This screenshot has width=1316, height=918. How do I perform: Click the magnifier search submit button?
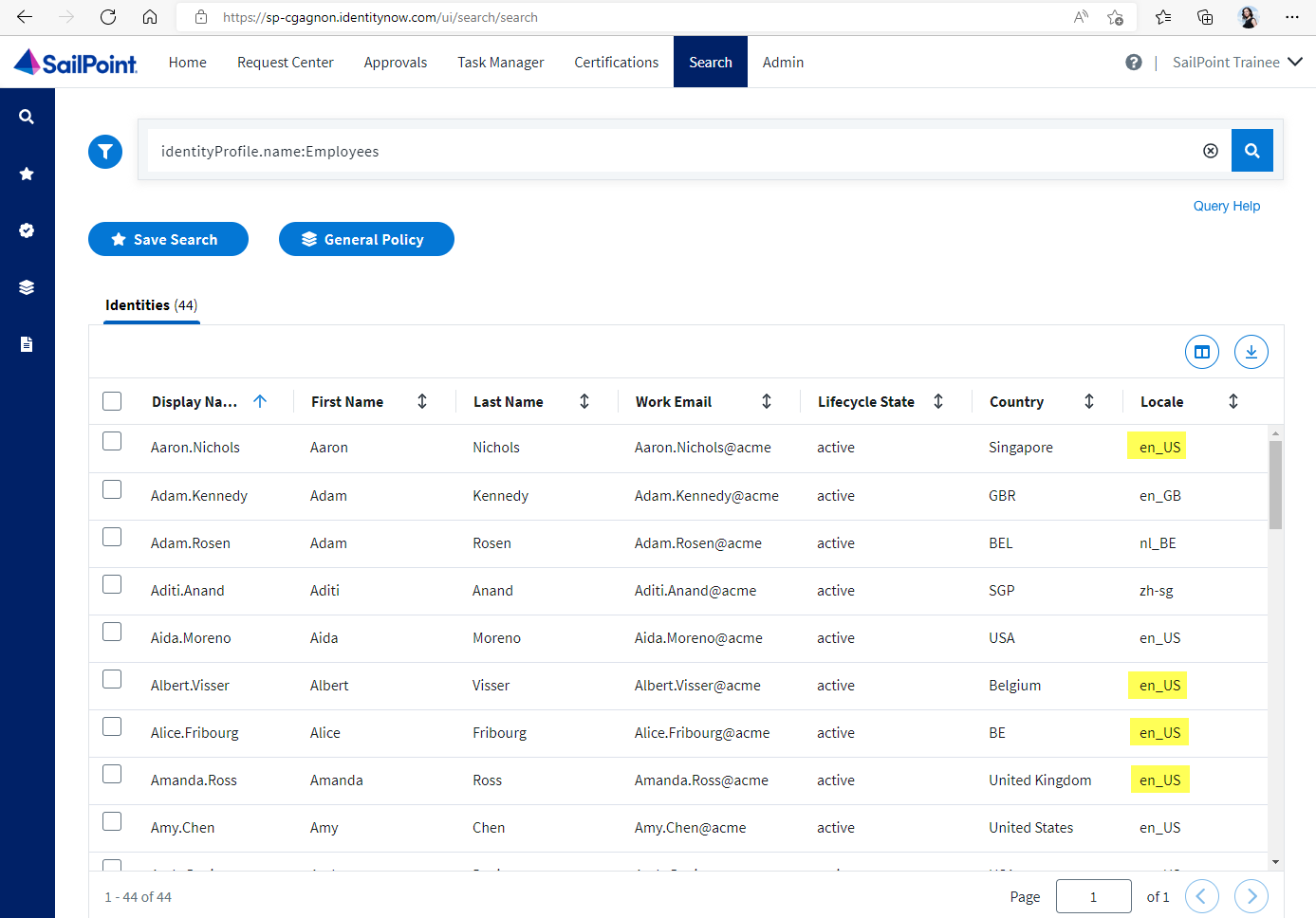(1251, 151)
